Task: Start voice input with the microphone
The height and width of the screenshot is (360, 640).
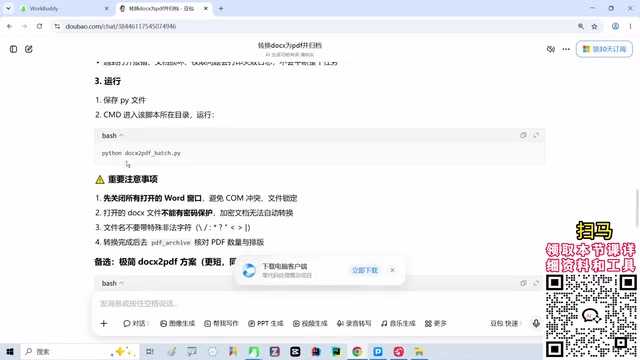Action: [x=536, y=324]
